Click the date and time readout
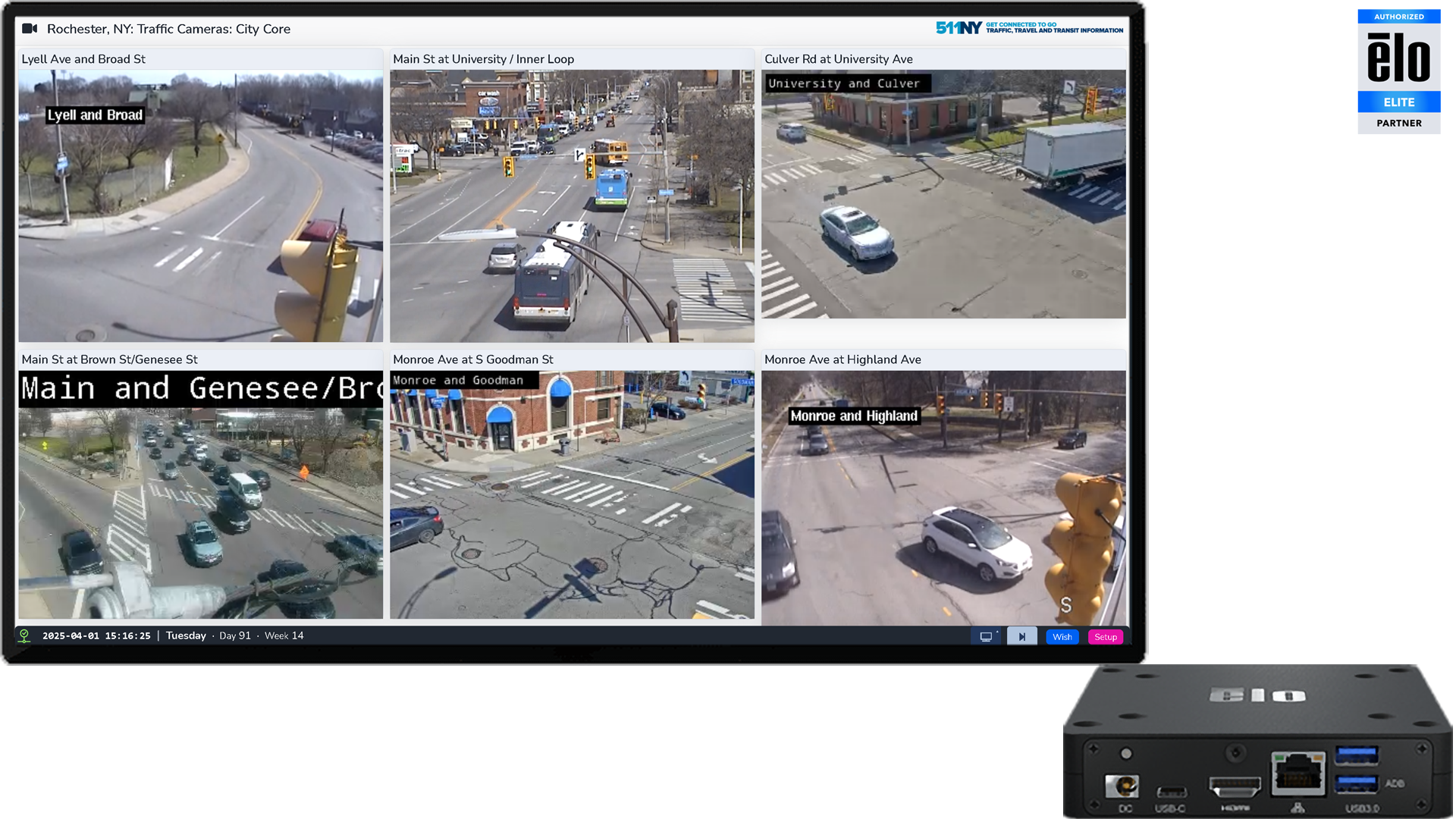Screen dimensions: 1456x819 pos(96,635)
